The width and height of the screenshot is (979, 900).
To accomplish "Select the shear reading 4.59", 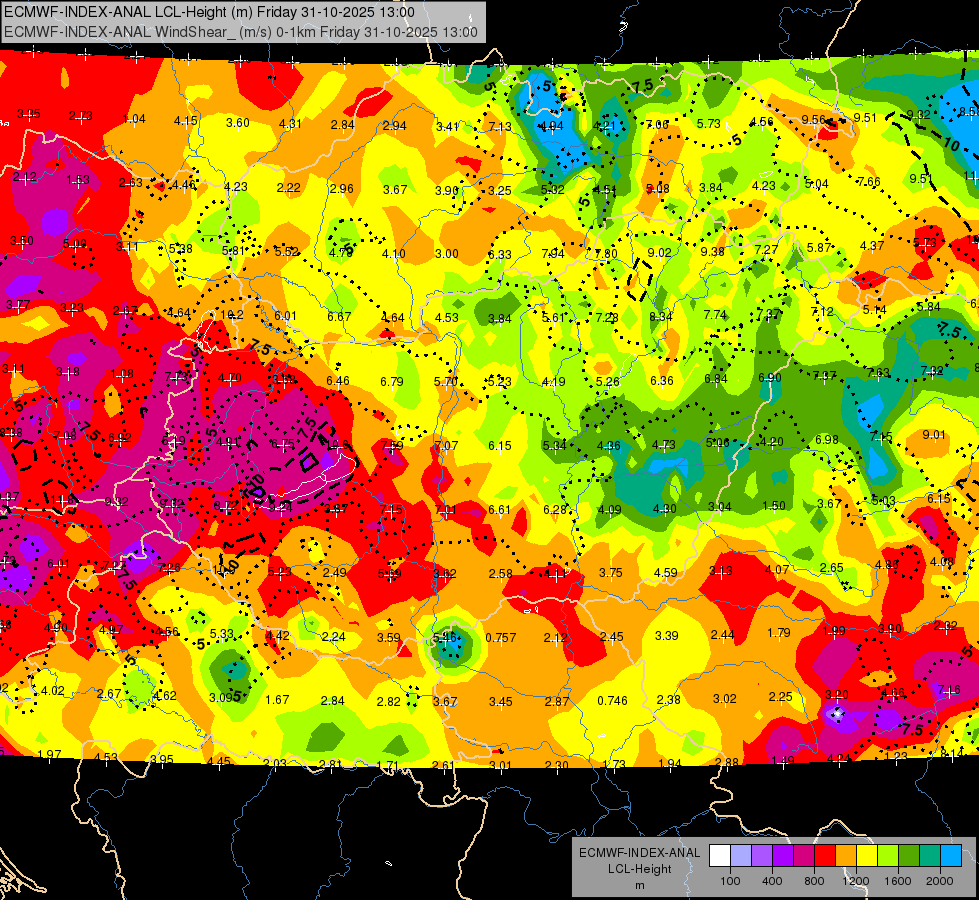I will click(666, 572).
